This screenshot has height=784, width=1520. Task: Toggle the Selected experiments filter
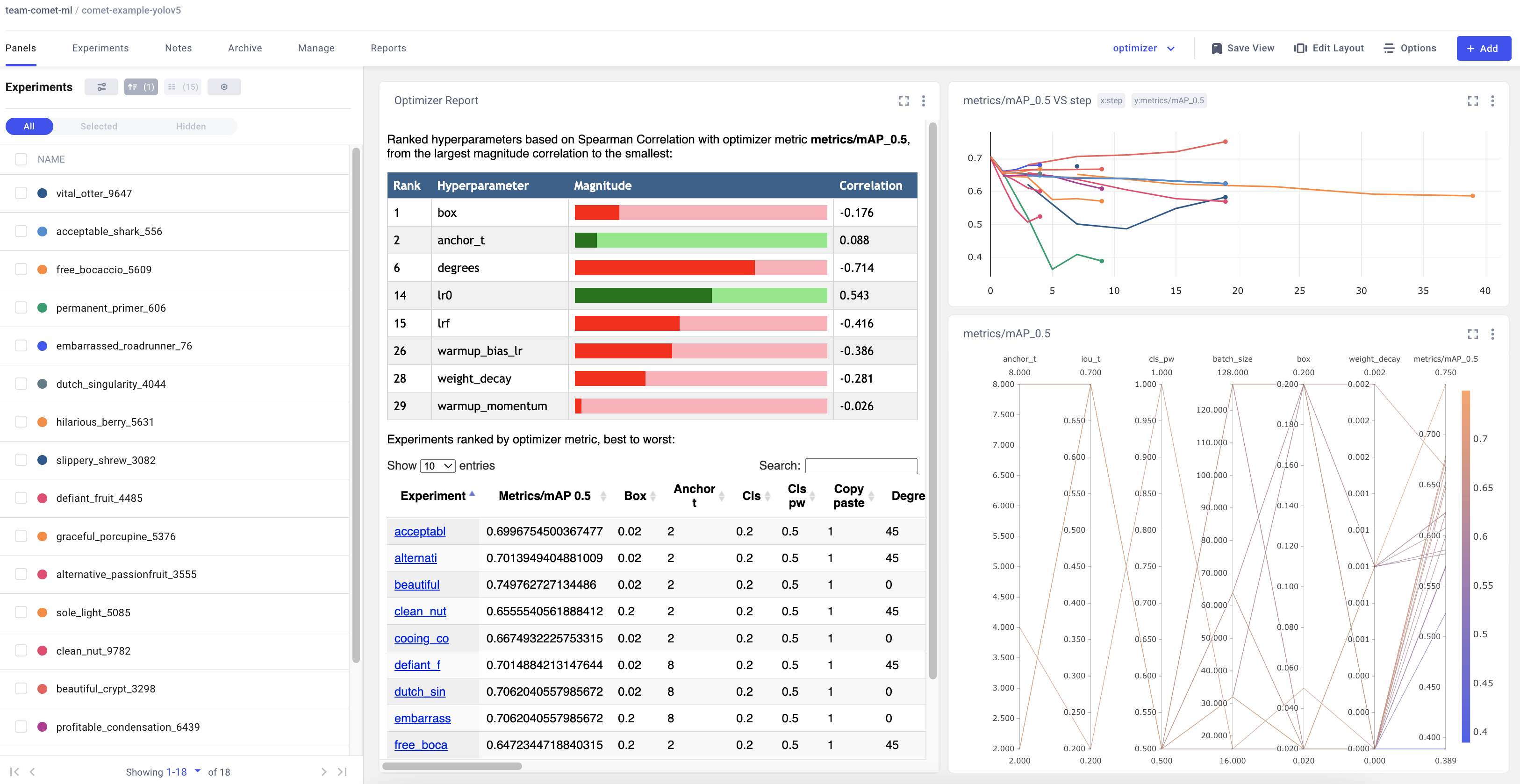(99, 125)
